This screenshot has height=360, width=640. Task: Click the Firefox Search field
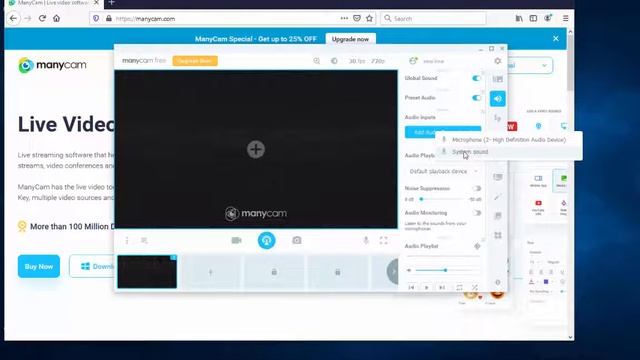click(433, 18)
